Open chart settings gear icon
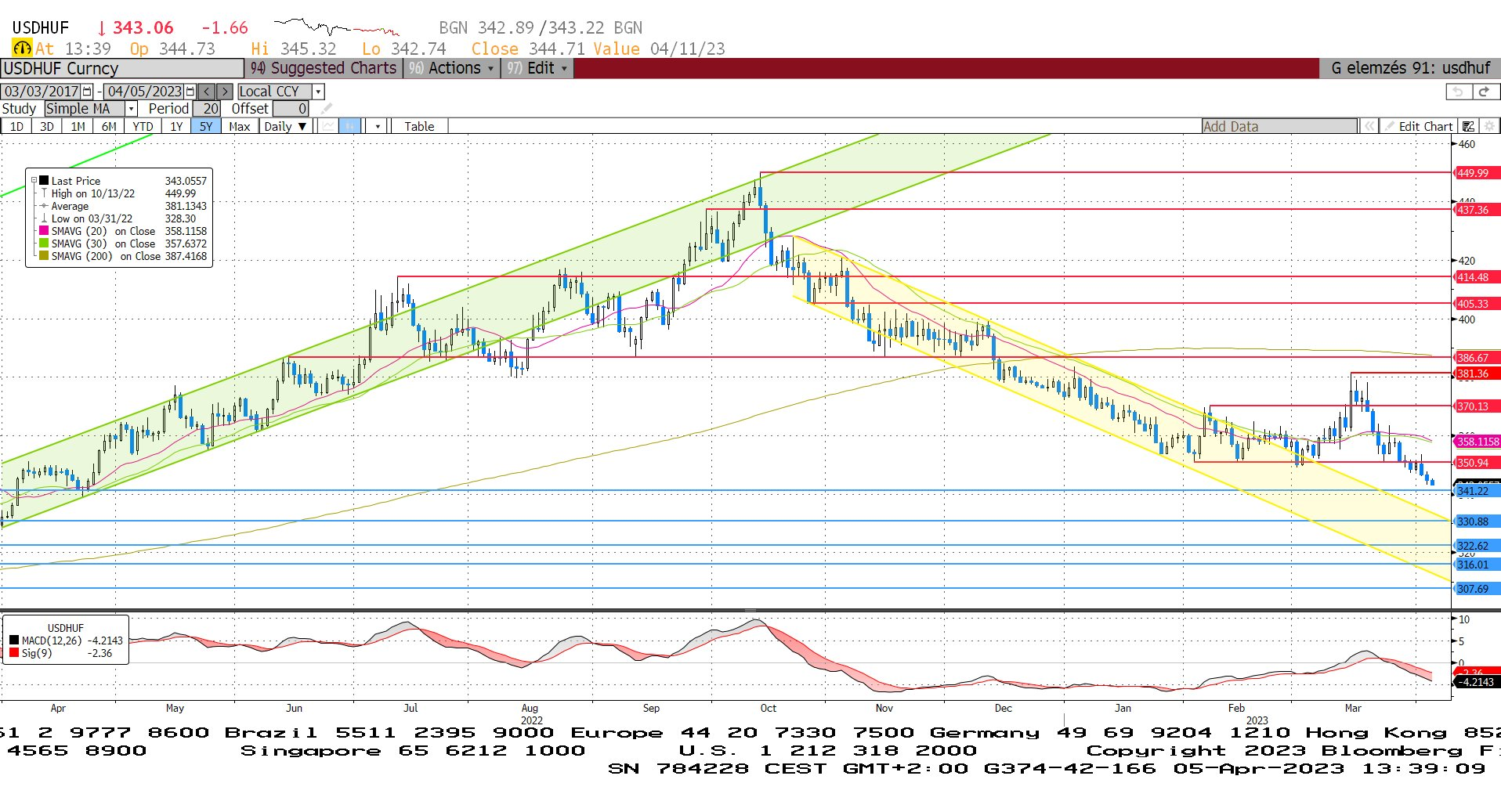 coord(1489,126)
